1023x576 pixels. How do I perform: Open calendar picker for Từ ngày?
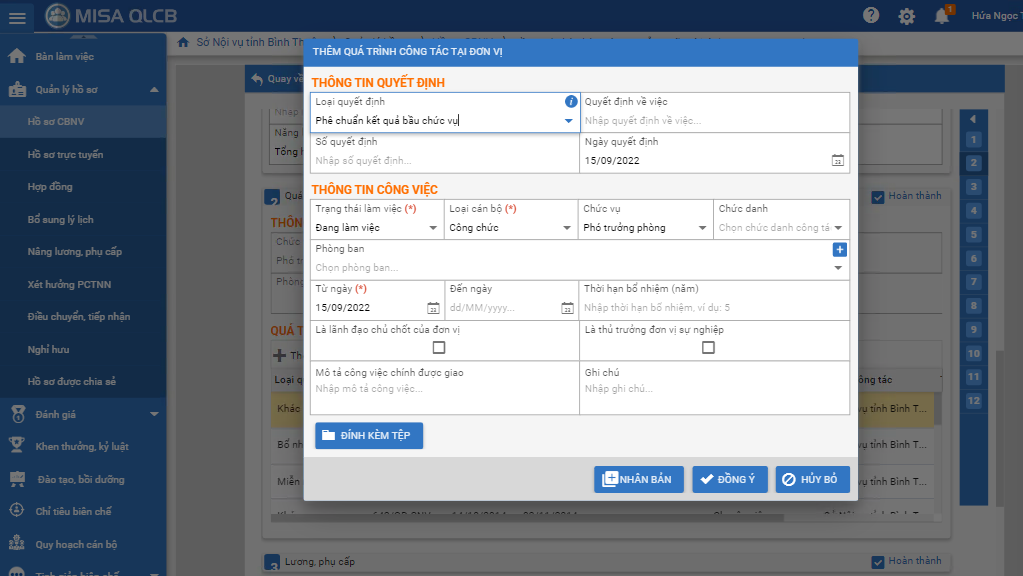433,308
